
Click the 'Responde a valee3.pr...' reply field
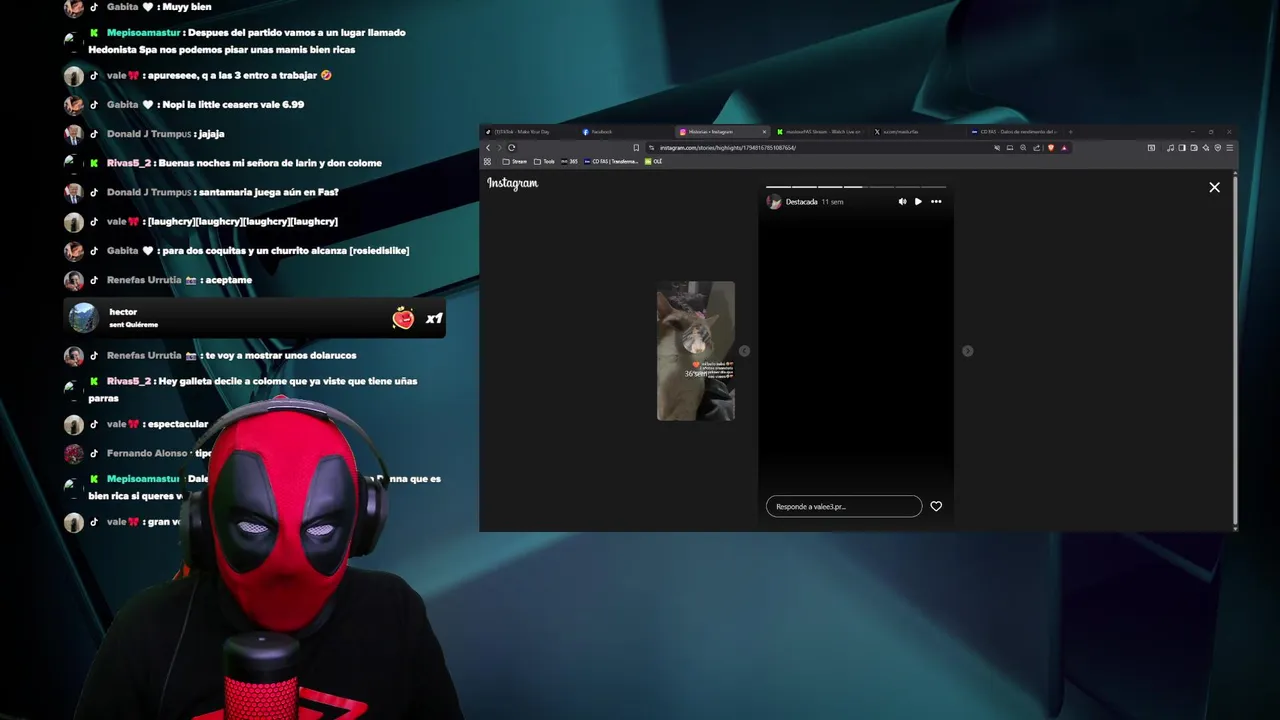[844, 506]
